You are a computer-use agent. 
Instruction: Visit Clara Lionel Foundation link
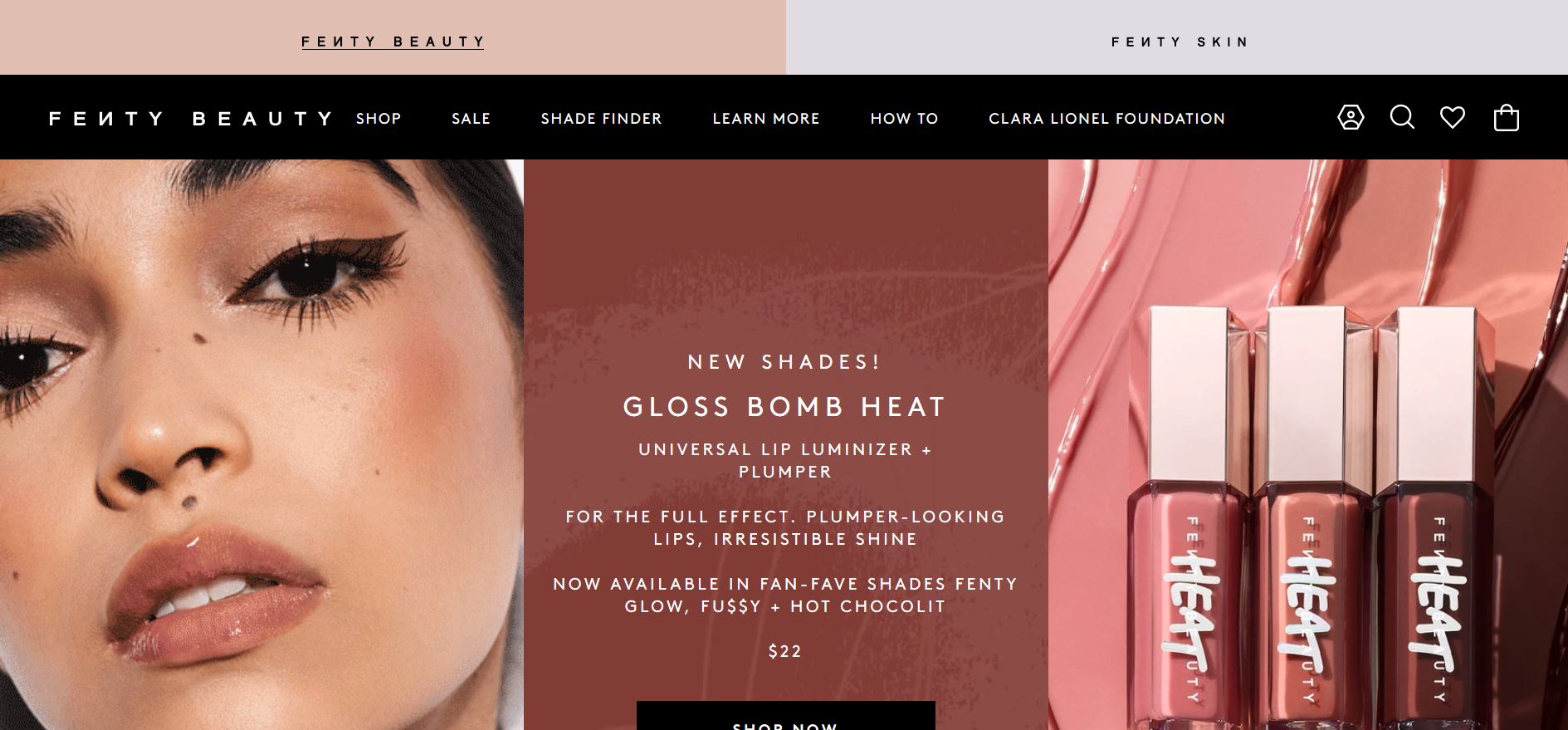pyautogui.click(x=1106, y=119)
